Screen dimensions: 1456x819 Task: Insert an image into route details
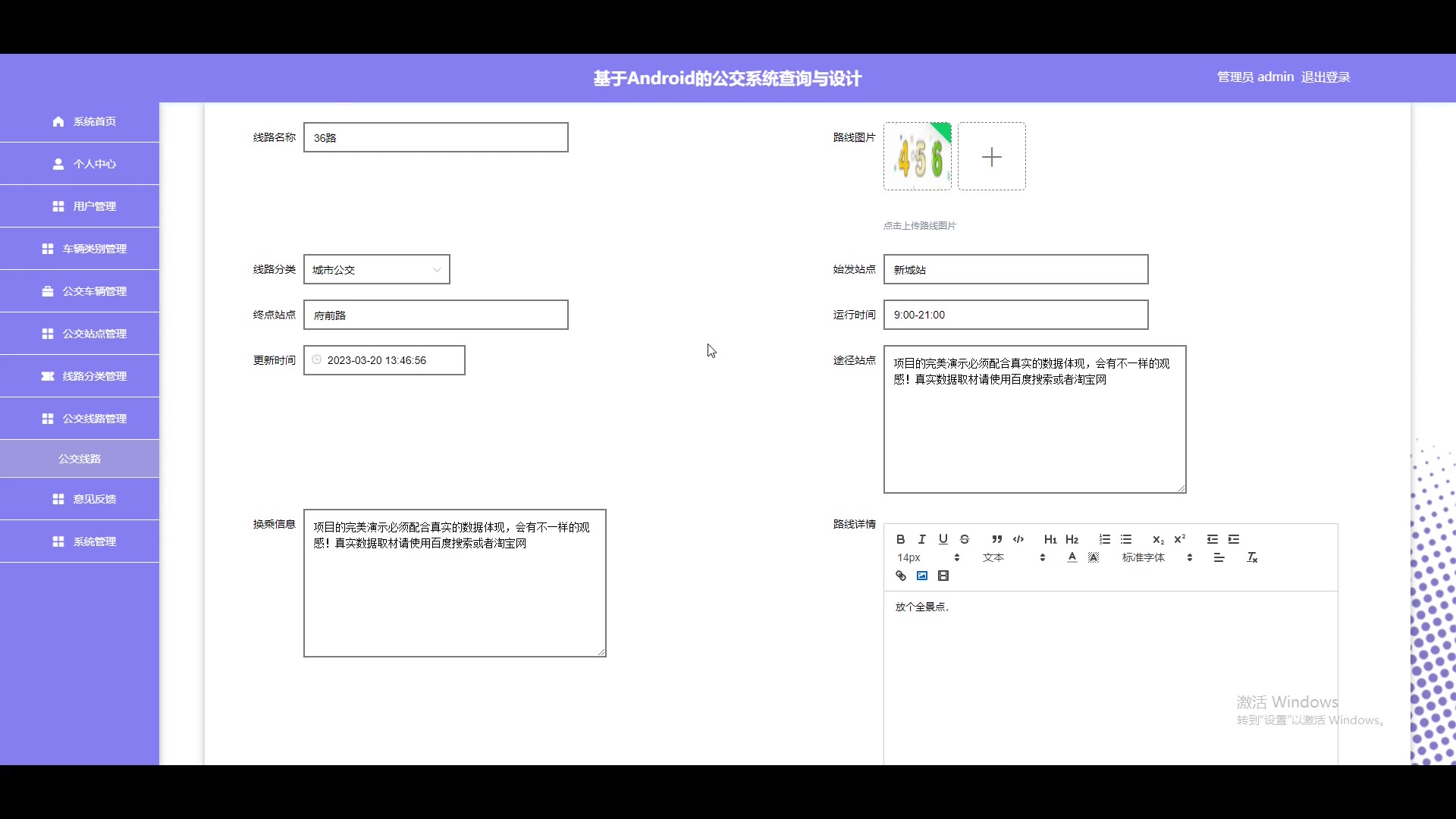(x=922, y=576)
